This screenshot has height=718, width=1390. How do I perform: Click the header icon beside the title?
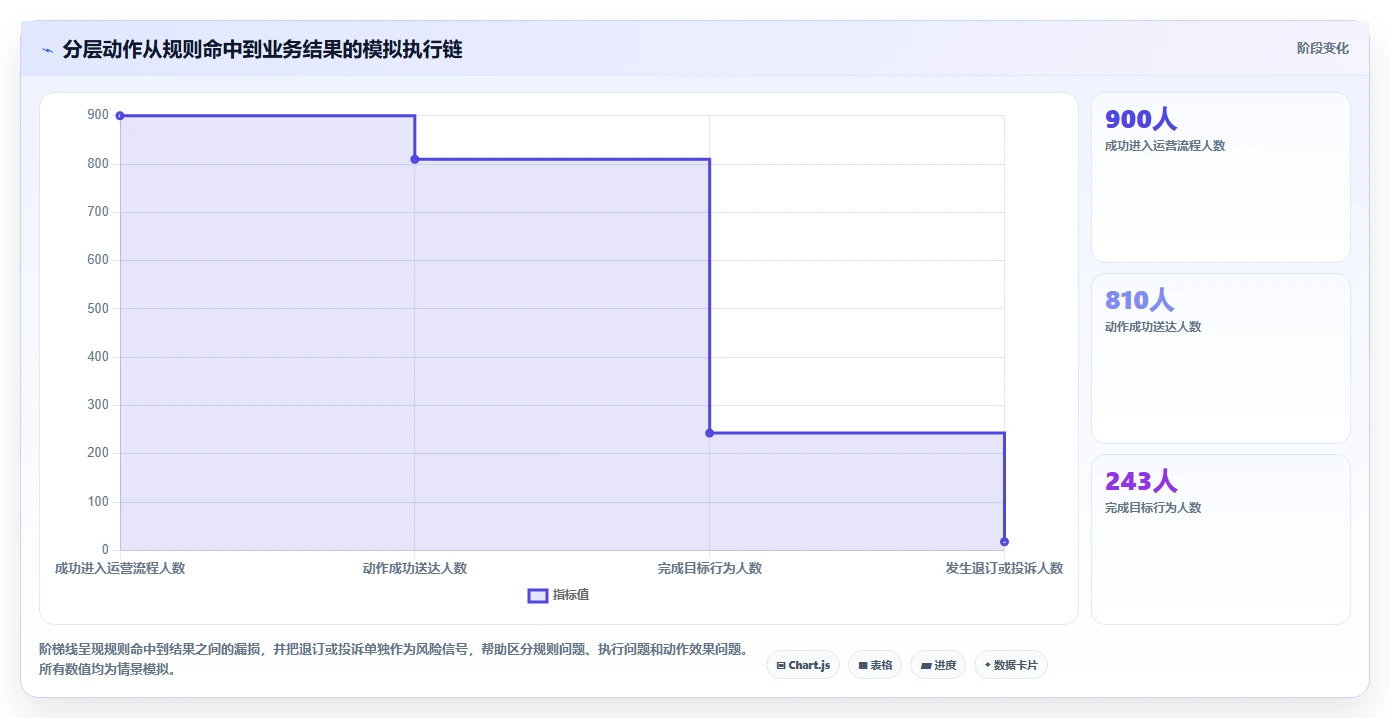click(x=47, y=50)
